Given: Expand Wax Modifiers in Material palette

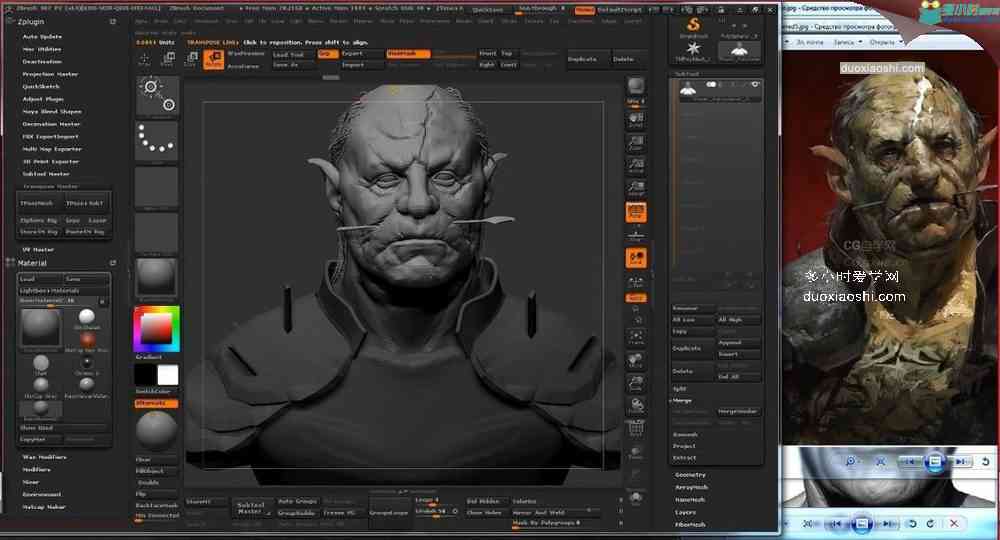Looking at the screenshot, I should [x=45, y=457].
